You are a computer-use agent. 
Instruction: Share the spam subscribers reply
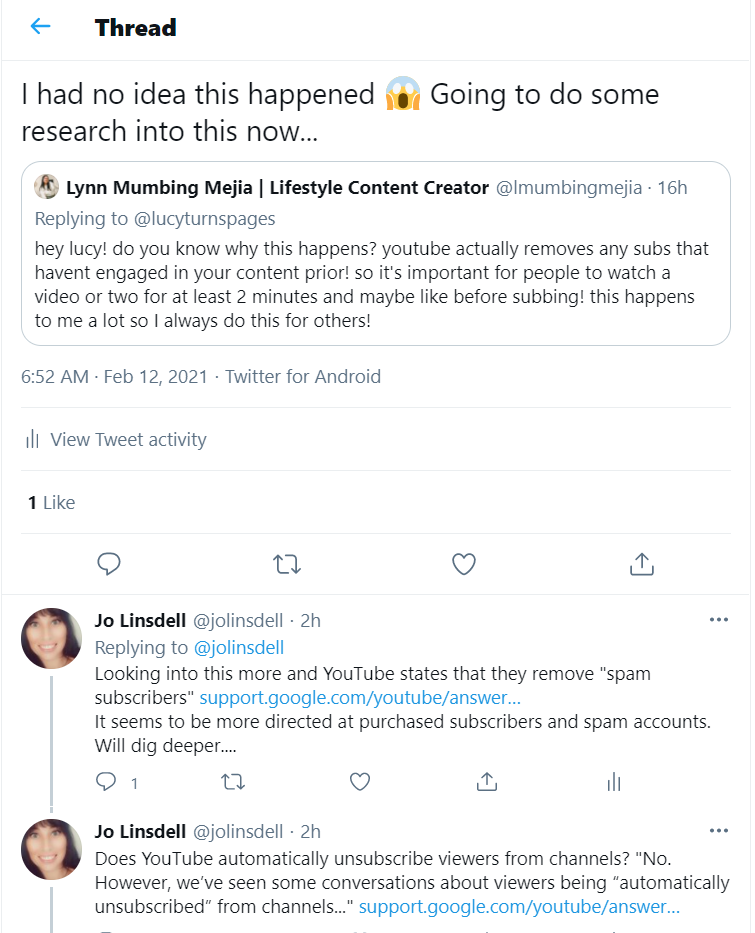[487, 781]
